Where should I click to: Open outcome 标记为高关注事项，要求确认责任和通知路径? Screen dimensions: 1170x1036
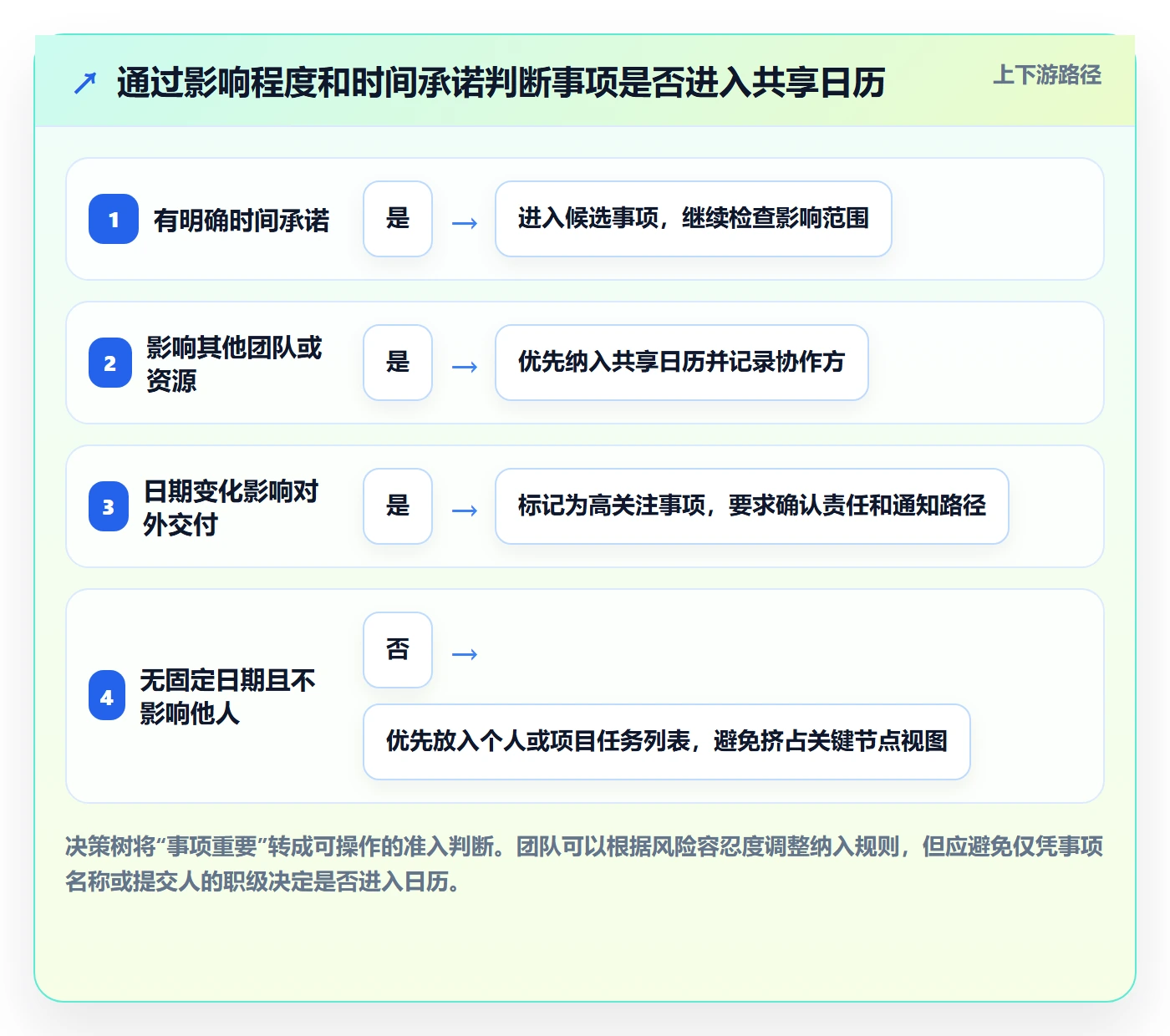click(x=752, y=506)
